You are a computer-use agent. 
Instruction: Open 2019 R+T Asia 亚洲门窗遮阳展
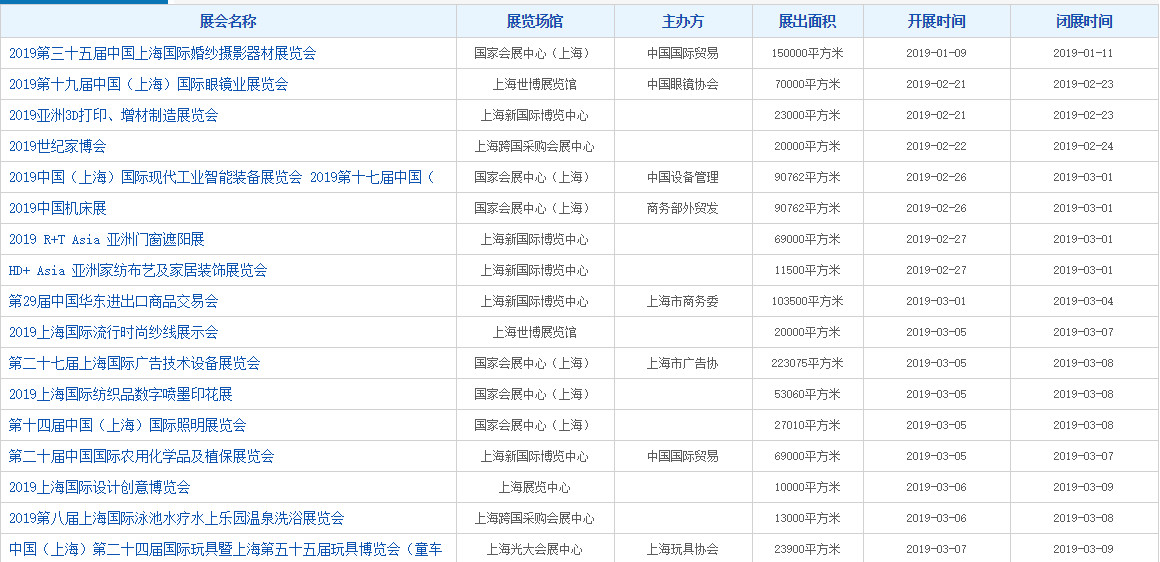106,240
